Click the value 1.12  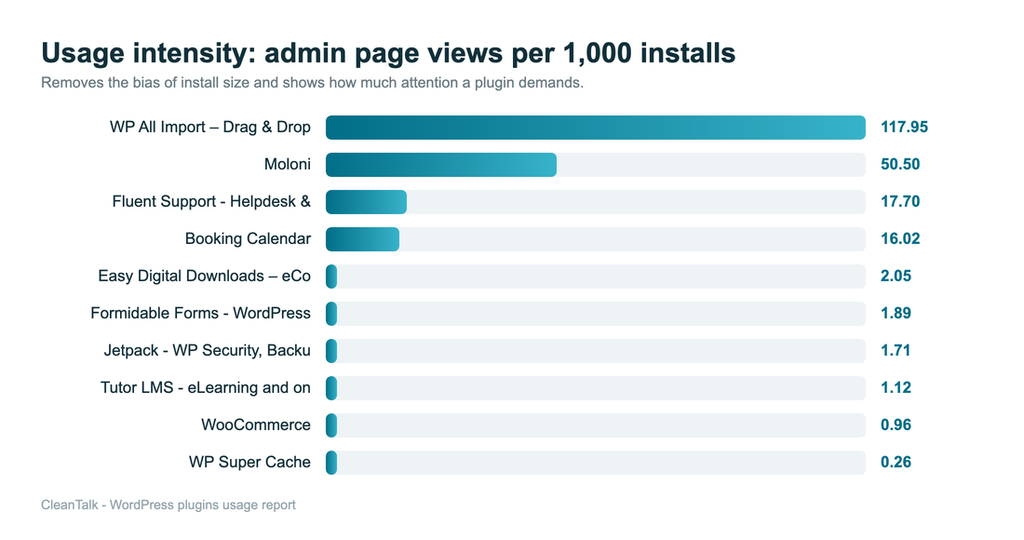pyautogui.click(x=895, y=387)
